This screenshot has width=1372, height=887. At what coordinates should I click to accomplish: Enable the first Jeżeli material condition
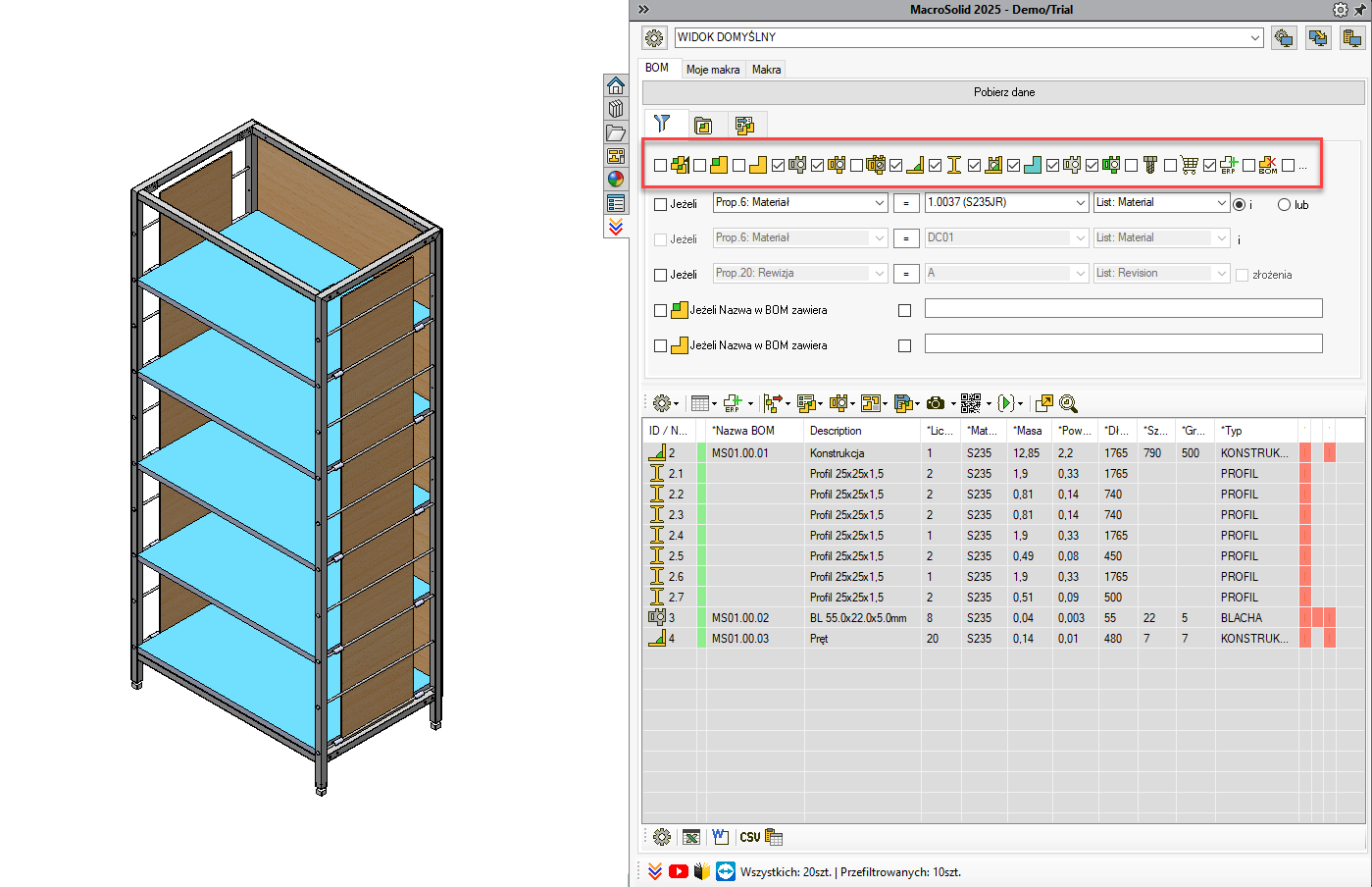coord(660,204)
